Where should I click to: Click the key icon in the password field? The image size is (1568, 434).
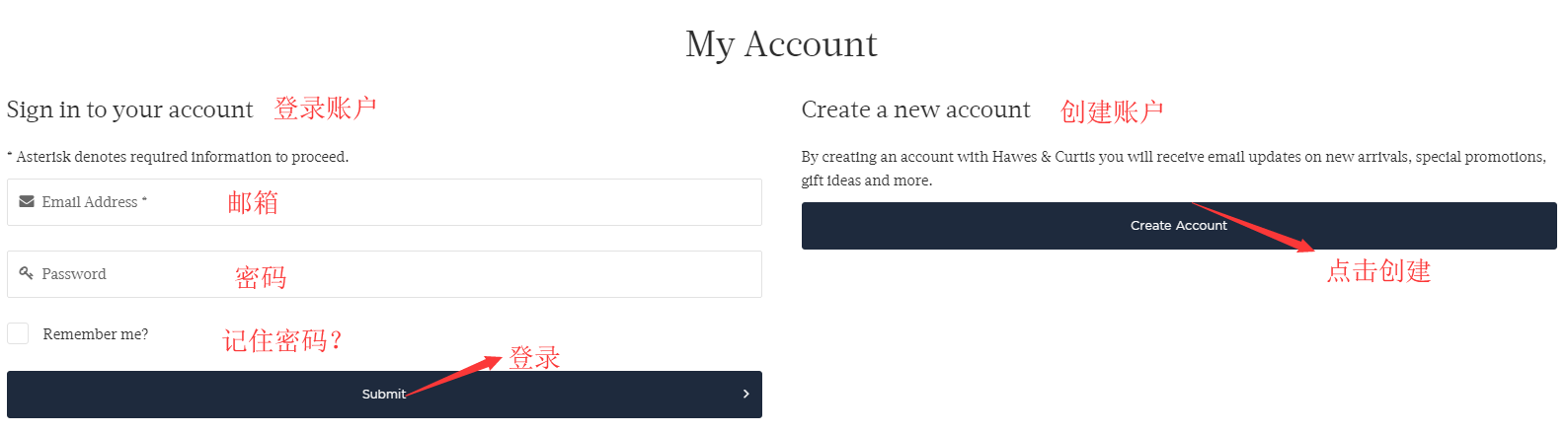[27, 273]
